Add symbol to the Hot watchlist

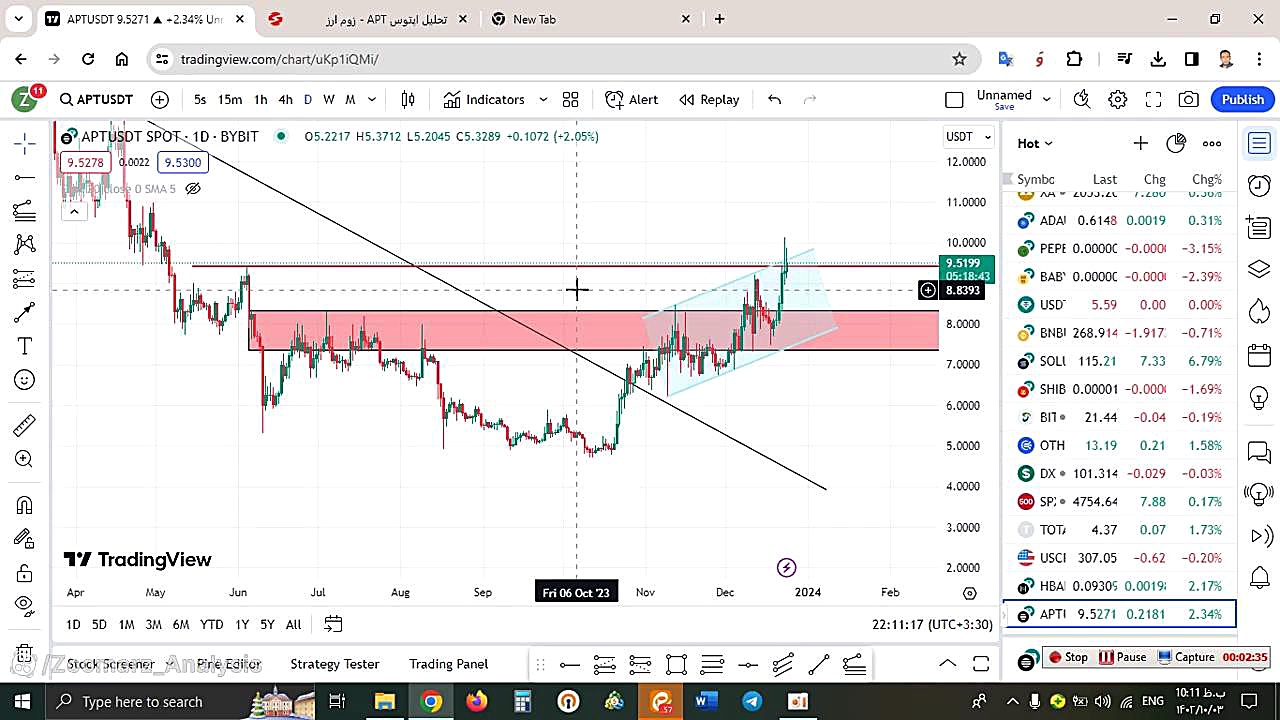1140,143
